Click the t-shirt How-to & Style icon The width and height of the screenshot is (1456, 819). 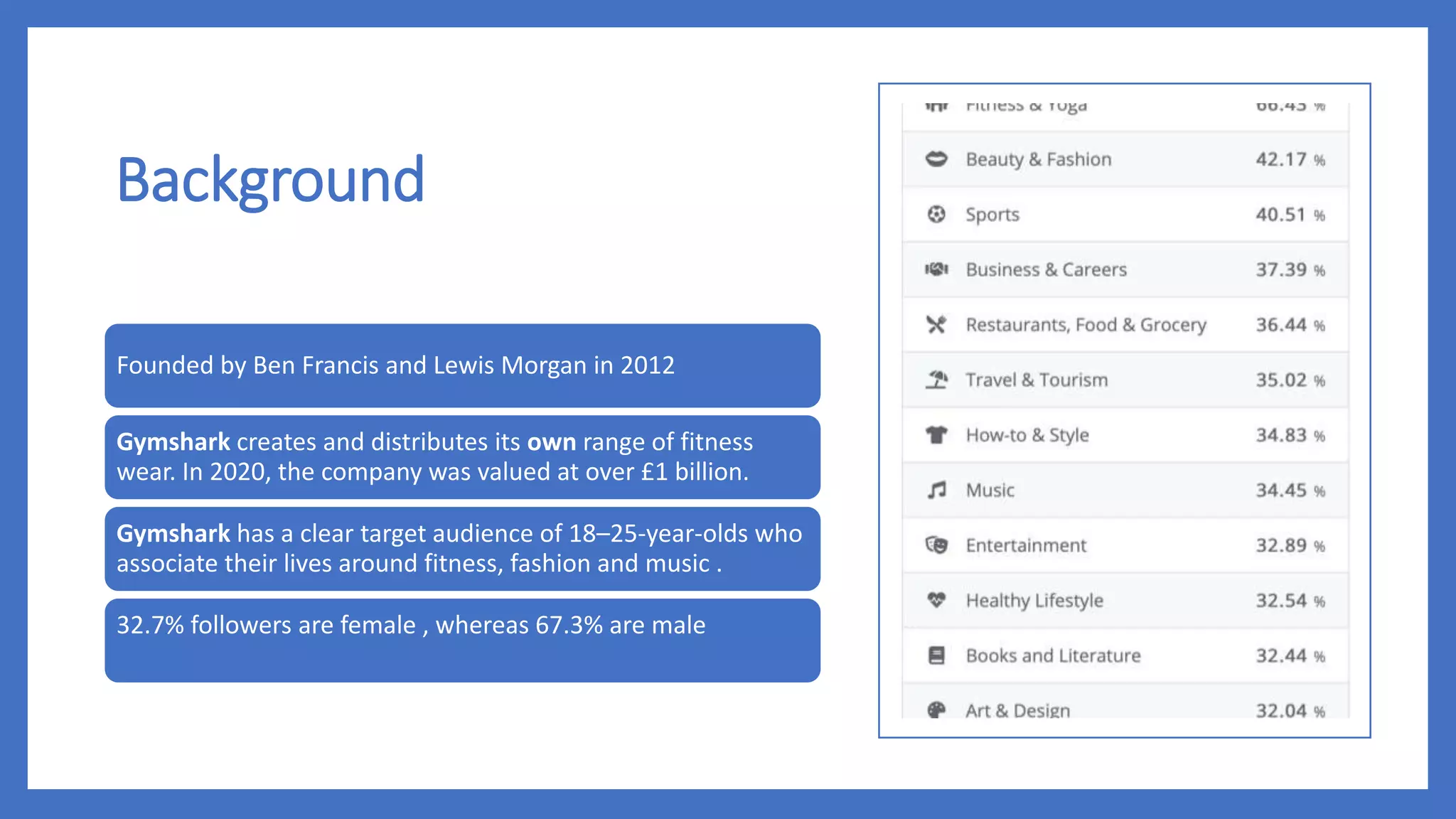[x=936, y=435]
